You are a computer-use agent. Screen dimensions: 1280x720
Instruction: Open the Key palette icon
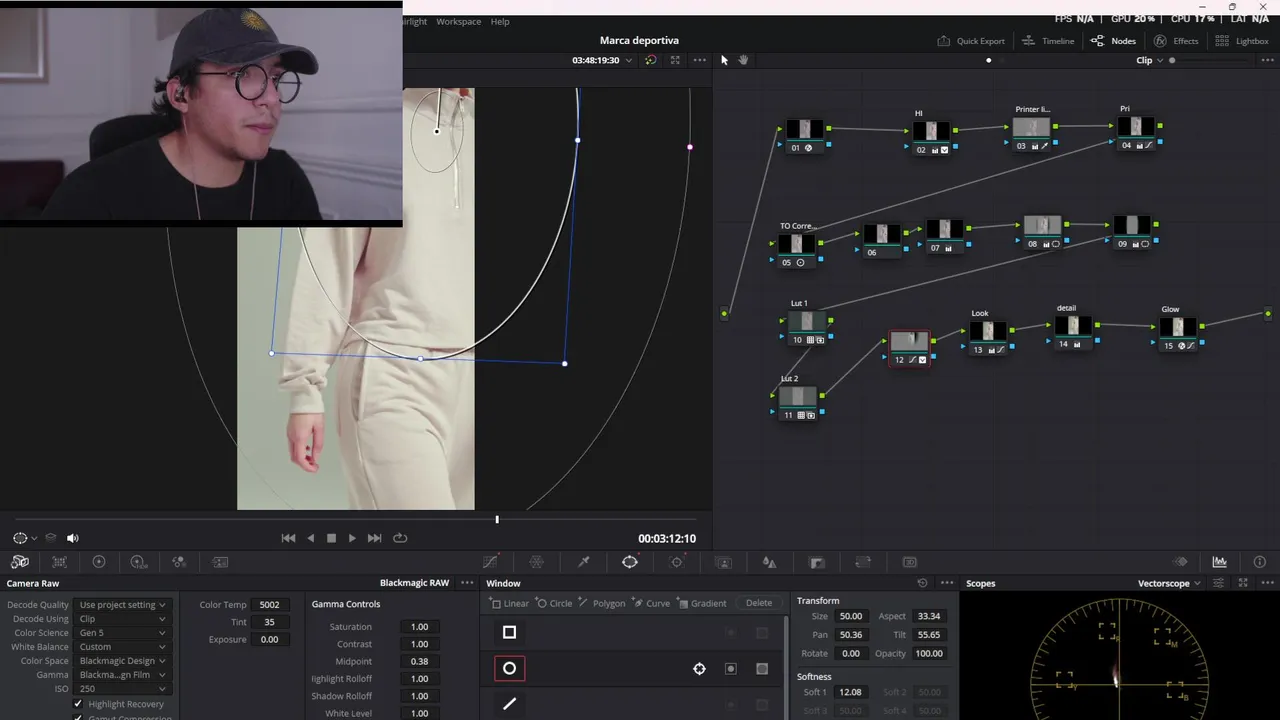[x=816, y=562]
